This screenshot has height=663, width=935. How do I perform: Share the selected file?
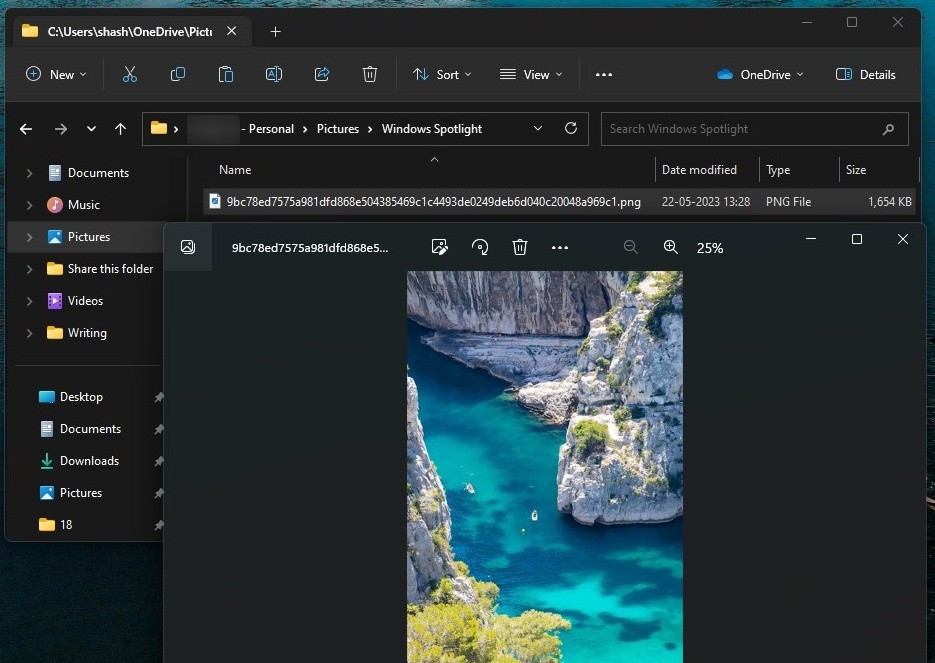point(321,74)
